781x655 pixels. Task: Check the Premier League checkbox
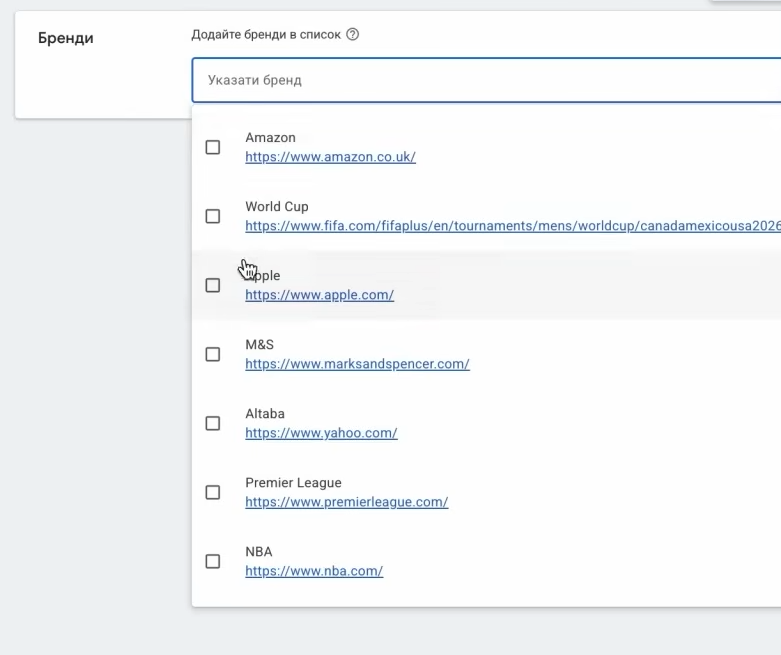[x=213, y=492]
